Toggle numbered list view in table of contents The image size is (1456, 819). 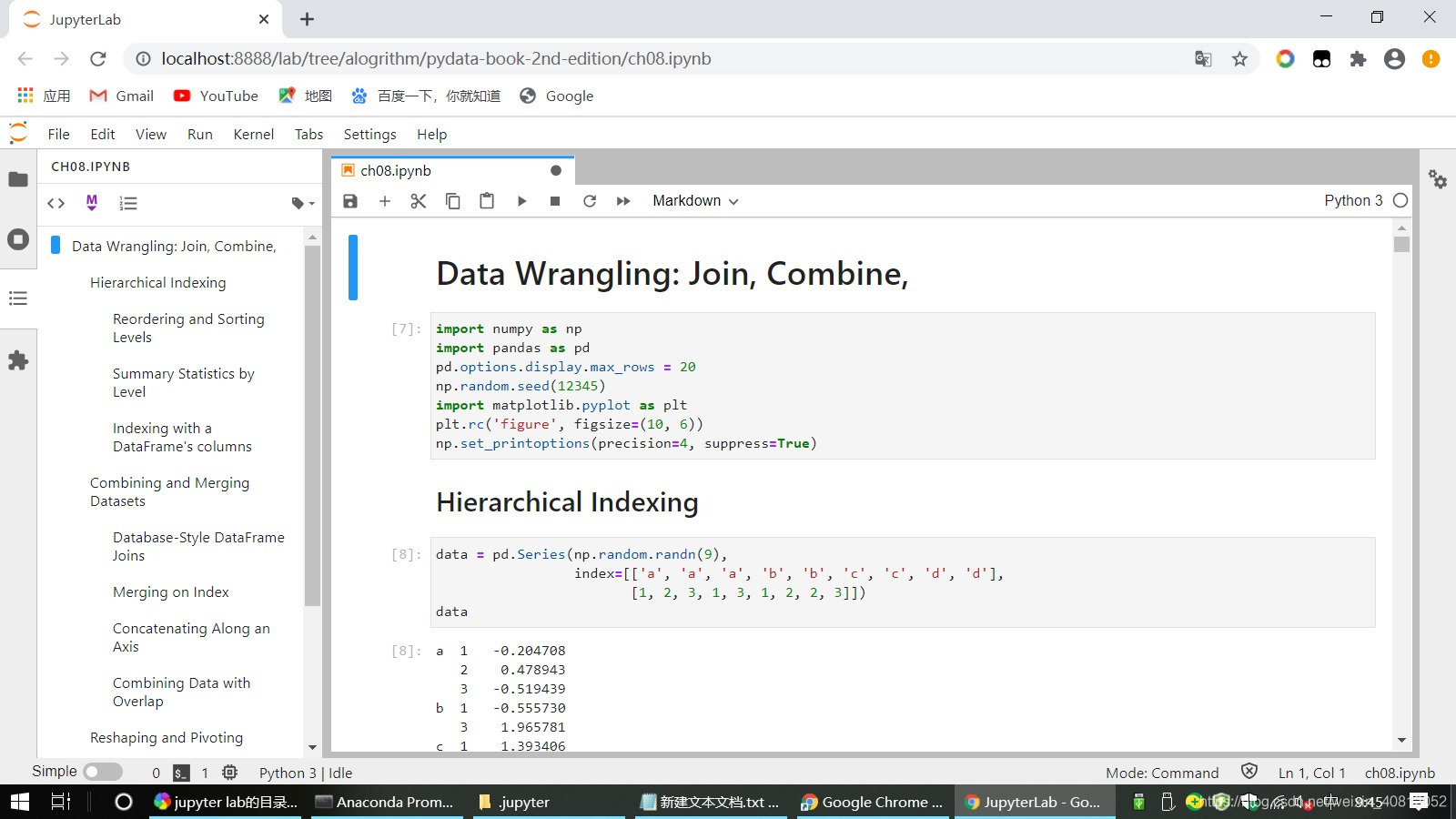[128, 204]
